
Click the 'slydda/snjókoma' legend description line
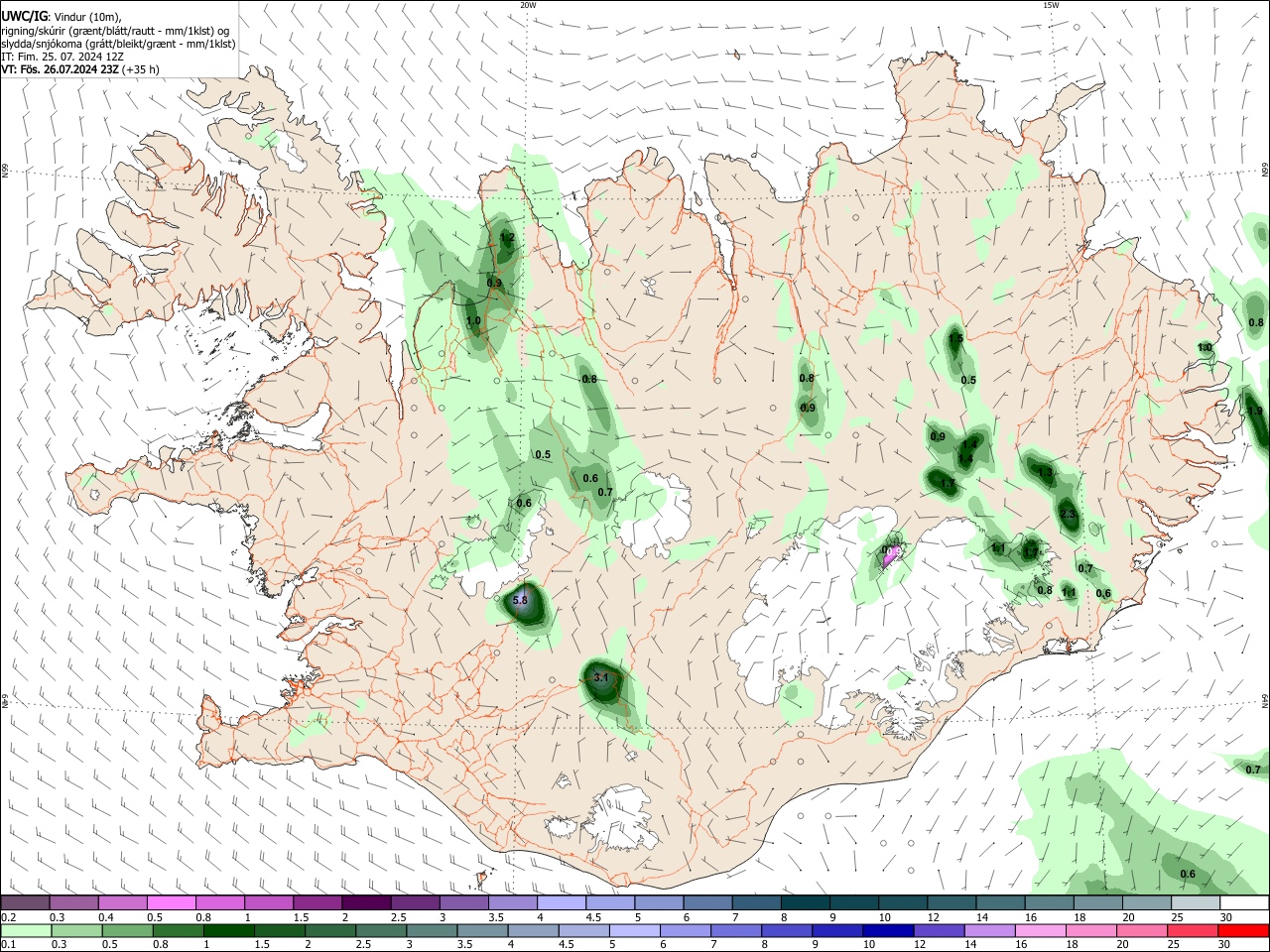pyautogui.click(x=118, y=44)
